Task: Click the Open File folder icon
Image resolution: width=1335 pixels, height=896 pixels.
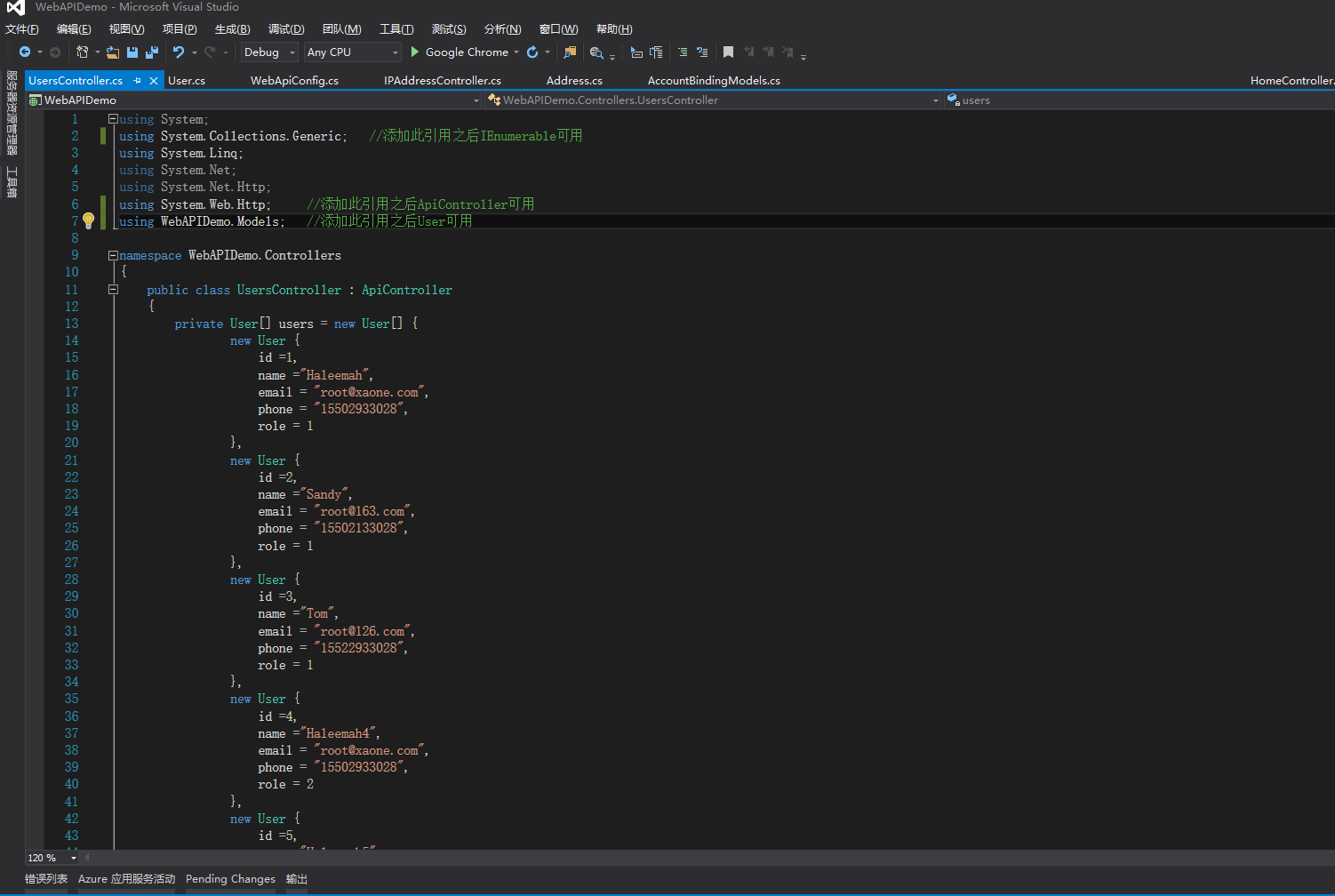Action: 113,52
